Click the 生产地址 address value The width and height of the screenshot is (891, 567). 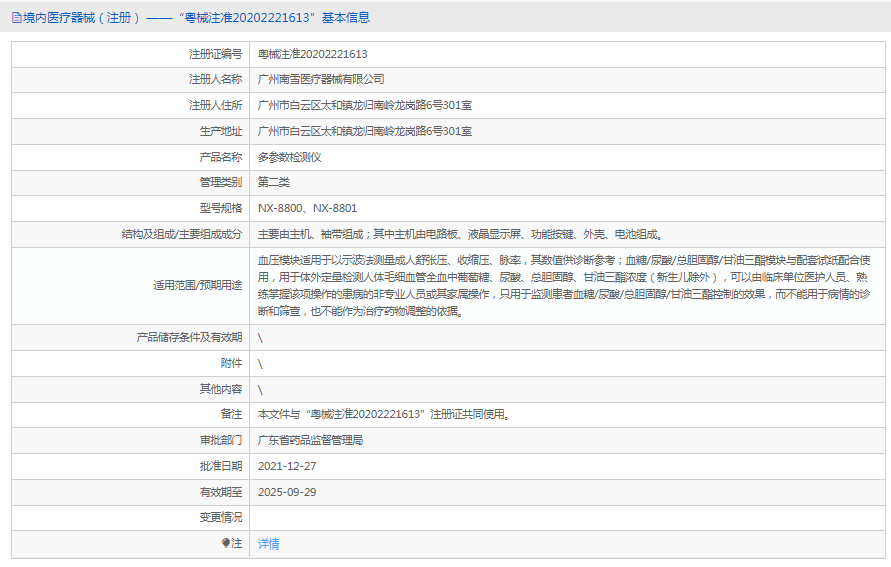pyautogui.click(x=365, y=132)
